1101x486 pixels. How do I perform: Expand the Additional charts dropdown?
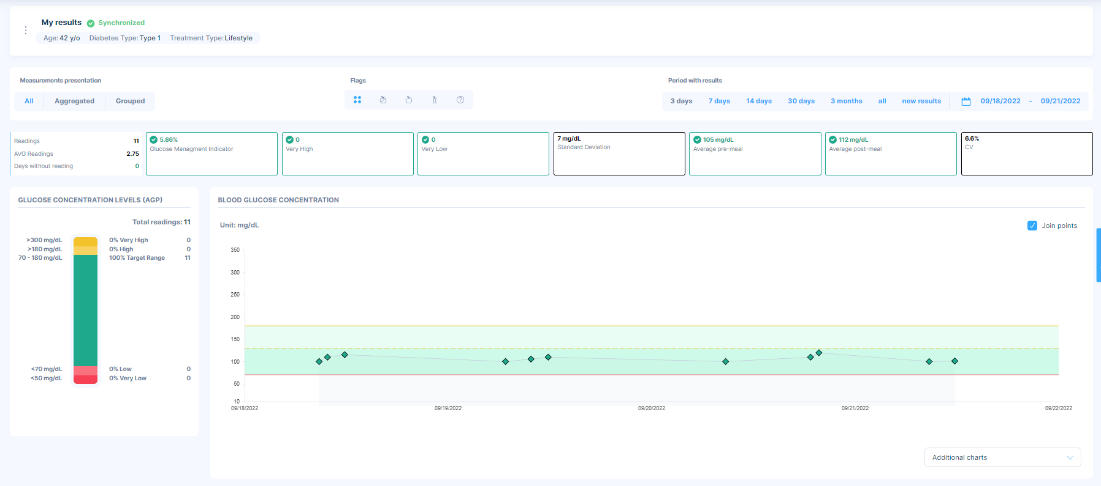coord(1003,457)
